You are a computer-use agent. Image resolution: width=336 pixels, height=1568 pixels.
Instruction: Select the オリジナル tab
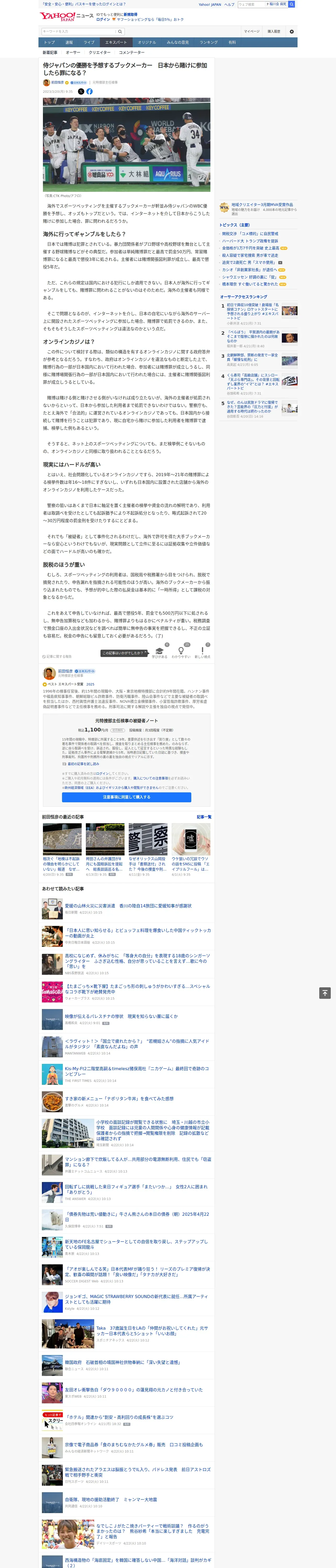pyautogui.click(x=147, y=43)
